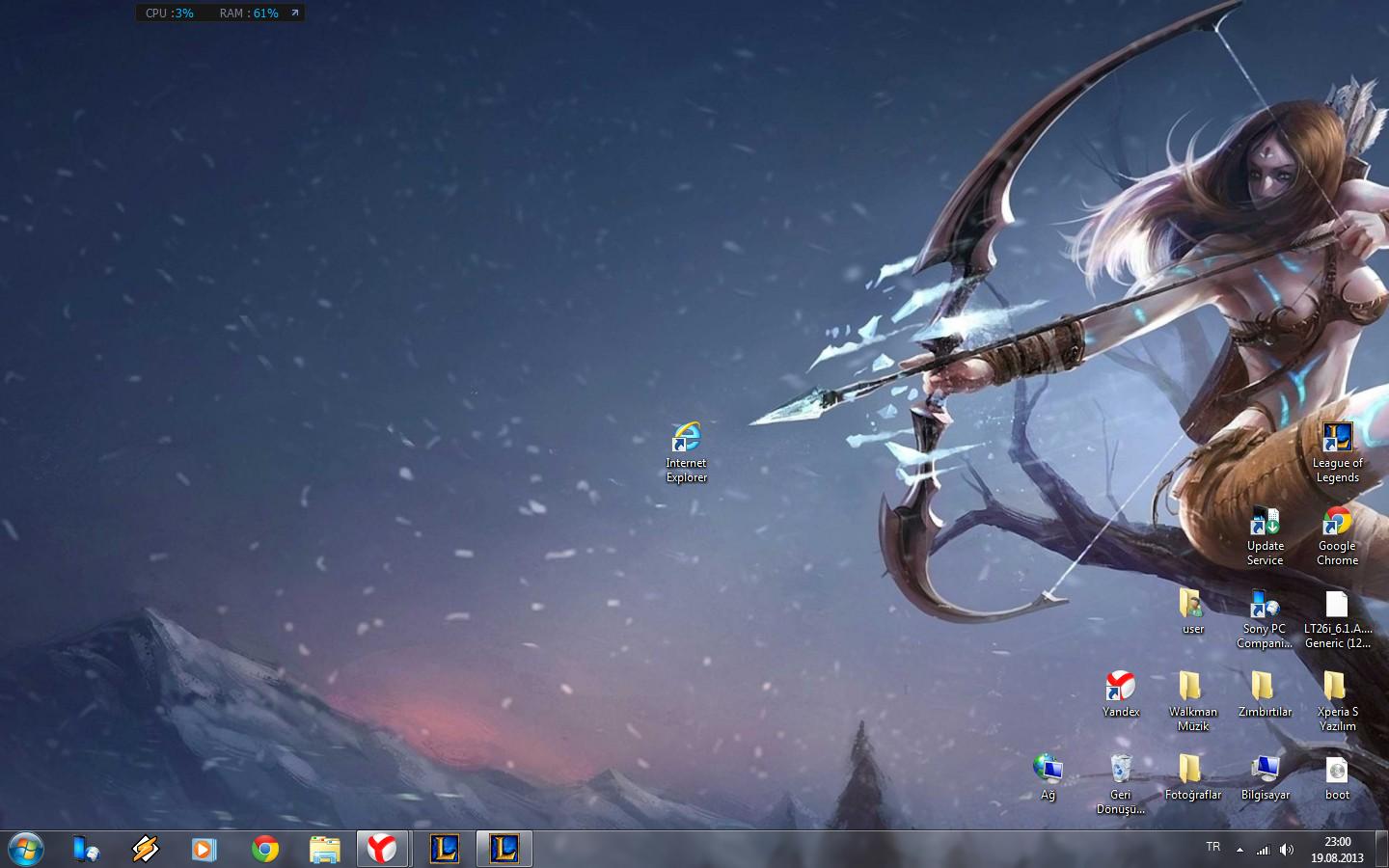Select the Bilgisayar computer icon
The image size is (1389, 868).
[x=1265, y=777]
